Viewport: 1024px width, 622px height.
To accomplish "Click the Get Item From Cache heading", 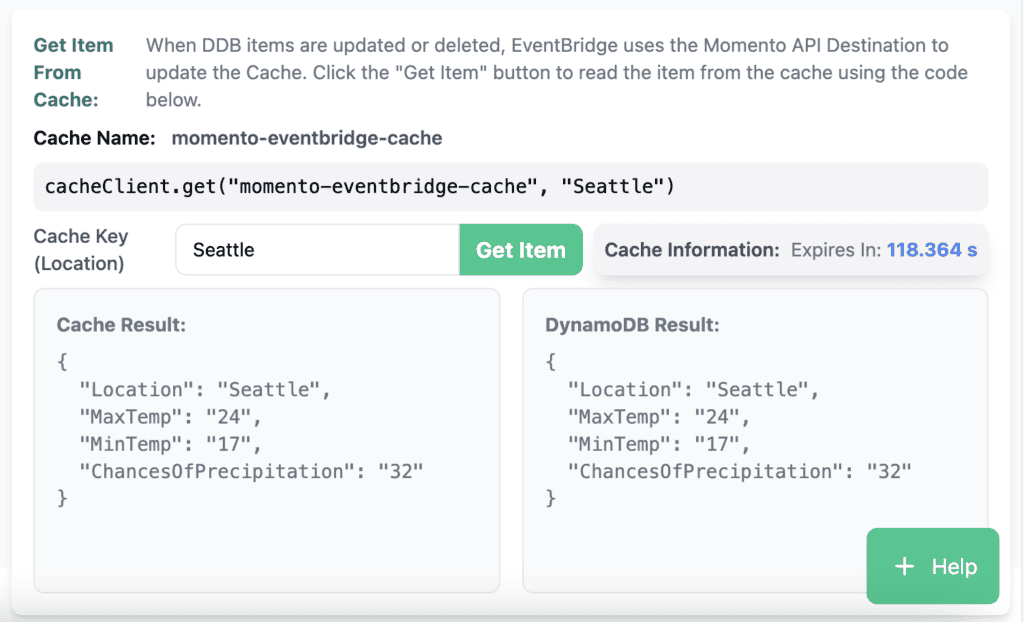I will tap(73, 73).
